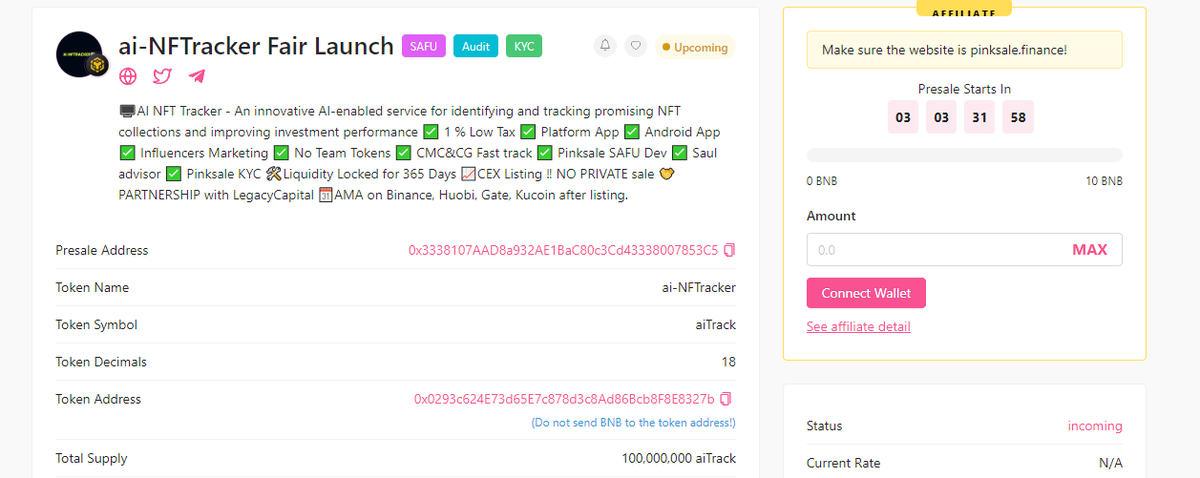
Task: Focus the Amount input field
Action: [964, 250]
